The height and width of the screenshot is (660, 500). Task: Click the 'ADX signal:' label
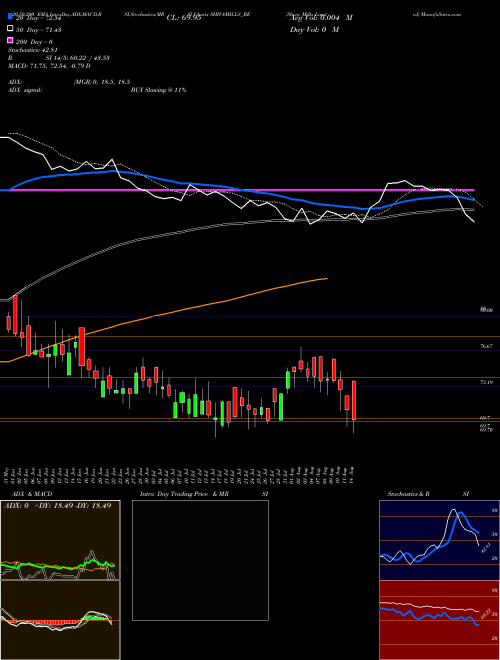(25, 90)
